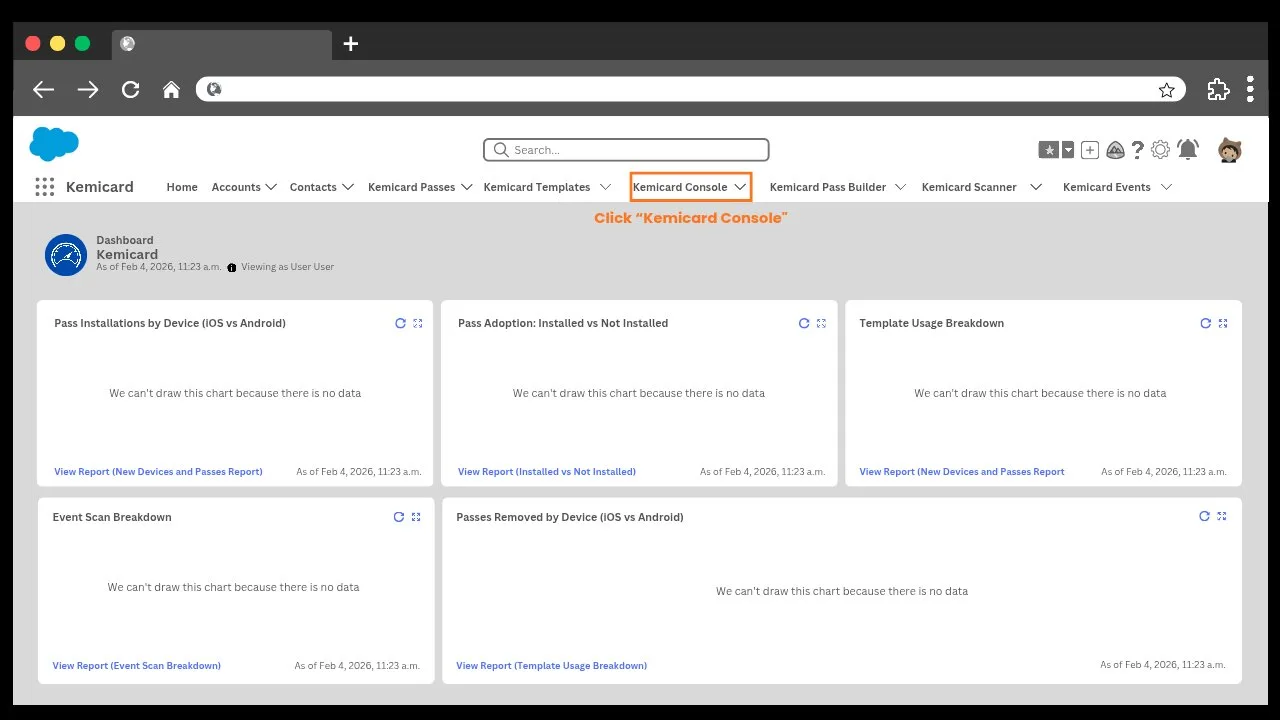View notifications via the bell icon

coord(1188,150)
